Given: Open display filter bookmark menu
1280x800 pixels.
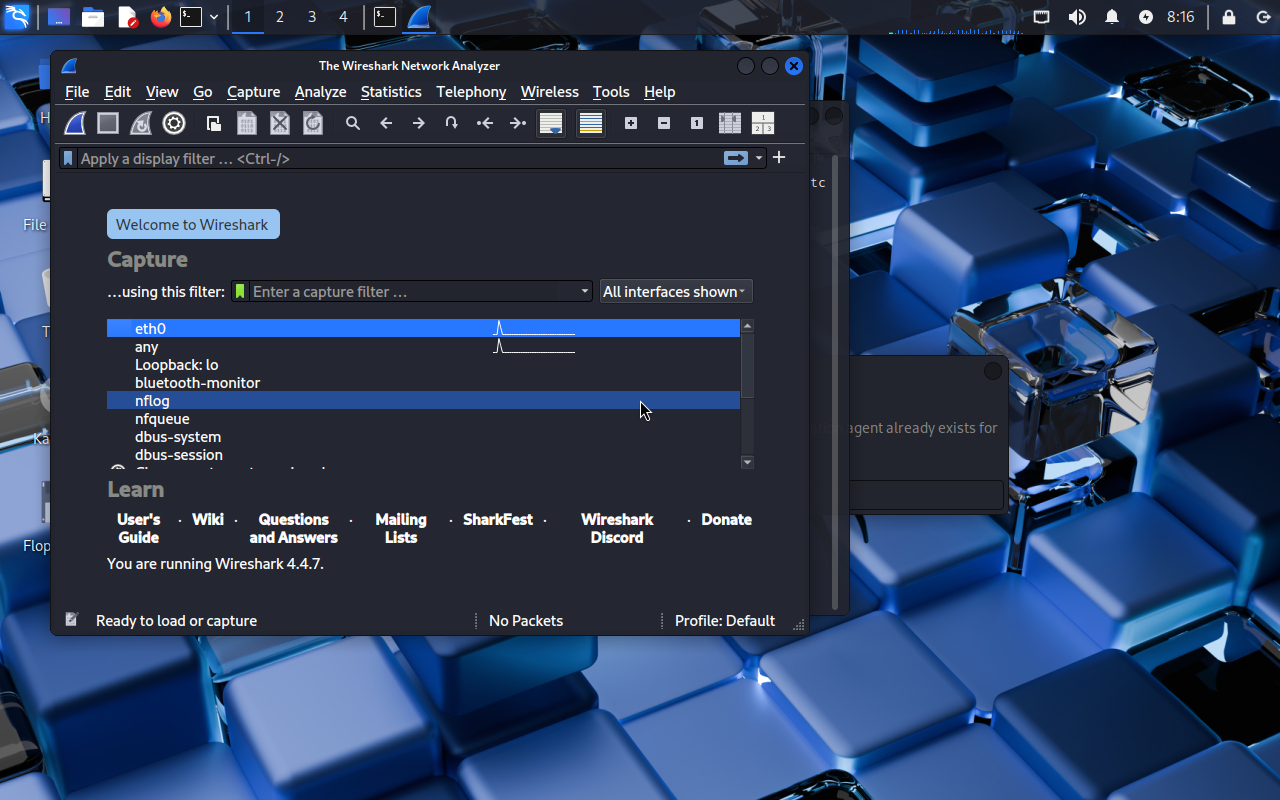Looking at the screenshot, I should (x=68, y=158).
